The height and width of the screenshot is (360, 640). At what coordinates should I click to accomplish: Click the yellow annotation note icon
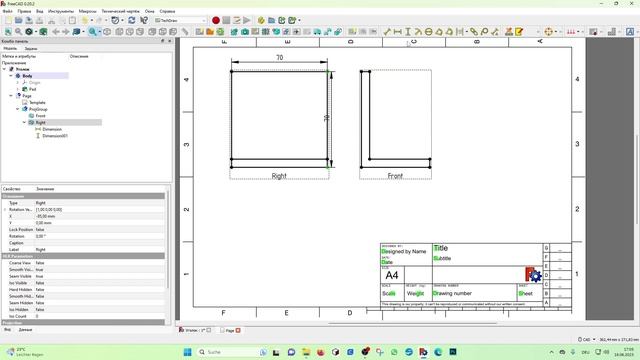click(519, 31)
